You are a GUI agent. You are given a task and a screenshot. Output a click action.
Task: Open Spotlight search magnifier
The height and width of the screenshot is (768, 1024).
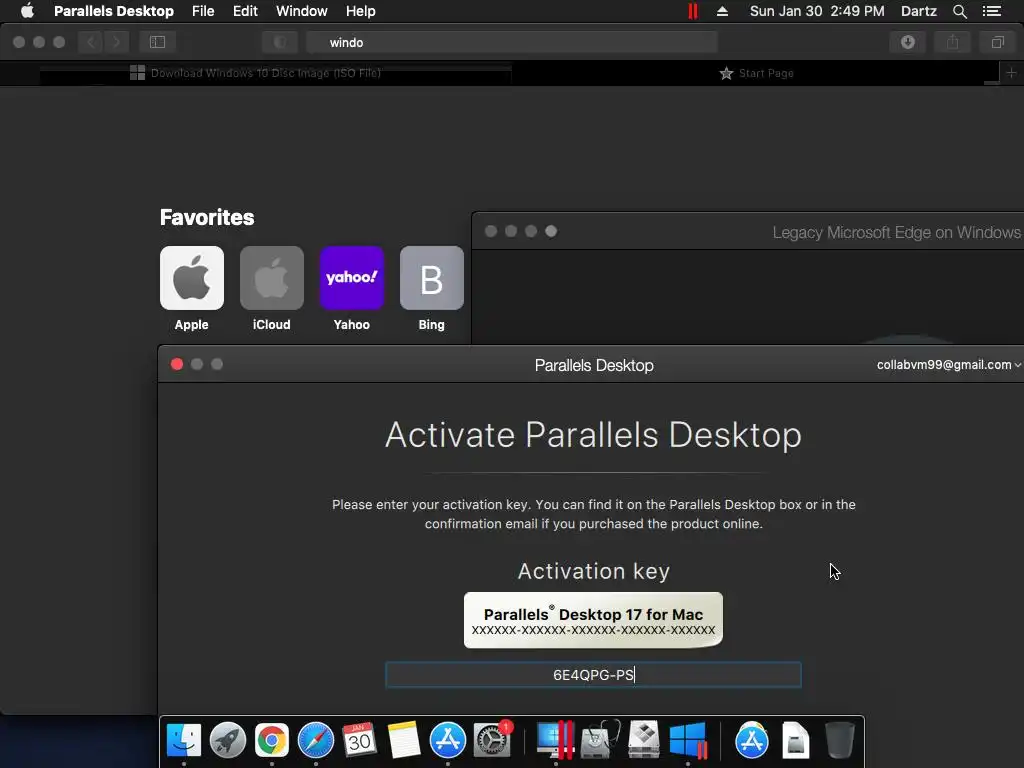click(959, 11)
